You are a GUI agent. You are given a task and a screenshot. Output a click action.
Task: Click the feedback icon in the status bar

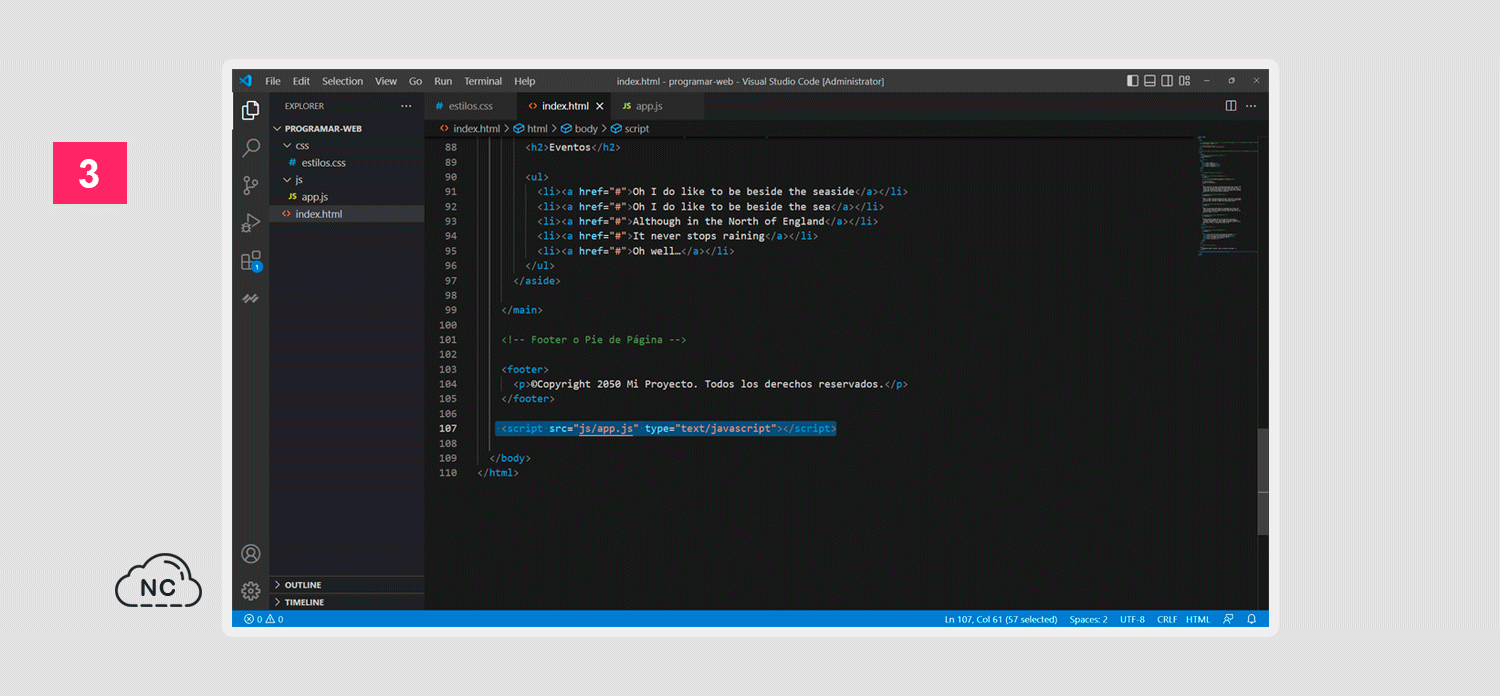point(1229,620)
